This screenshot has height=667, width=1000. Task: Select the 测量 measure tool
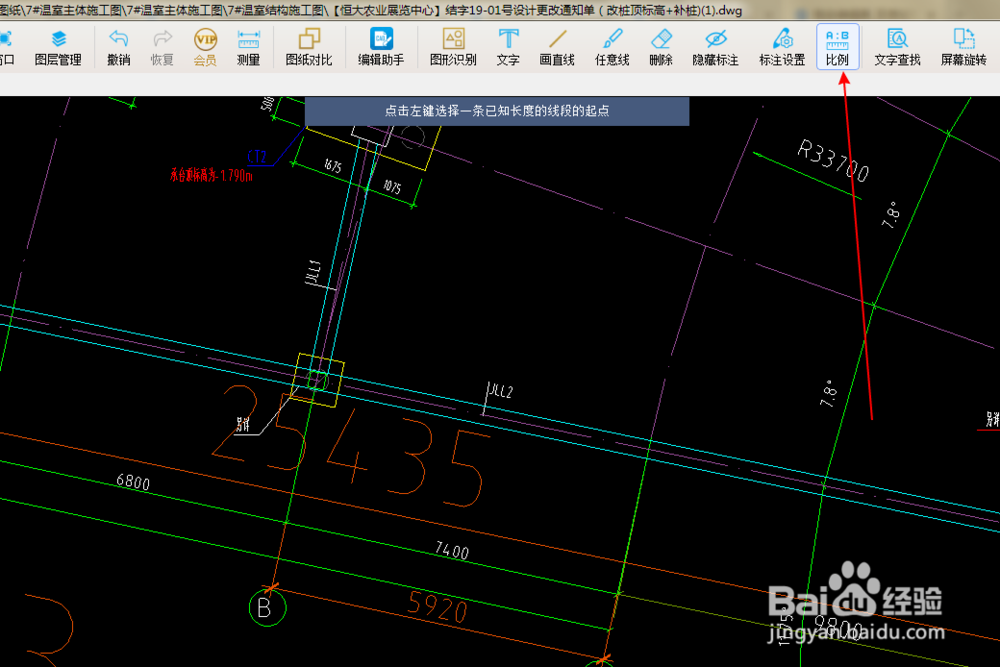(x=248, y=48)
